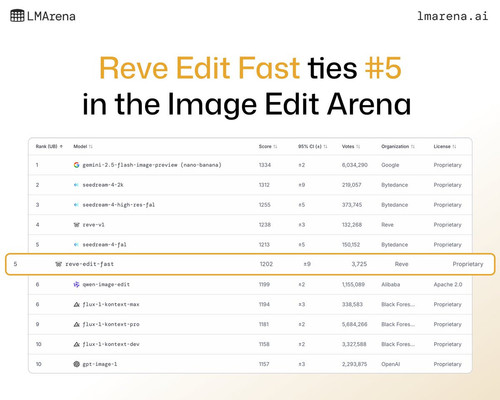Click the sort arrows next to Score header
Viewport: 500px width, 400px height.
[x=275, y=146]
